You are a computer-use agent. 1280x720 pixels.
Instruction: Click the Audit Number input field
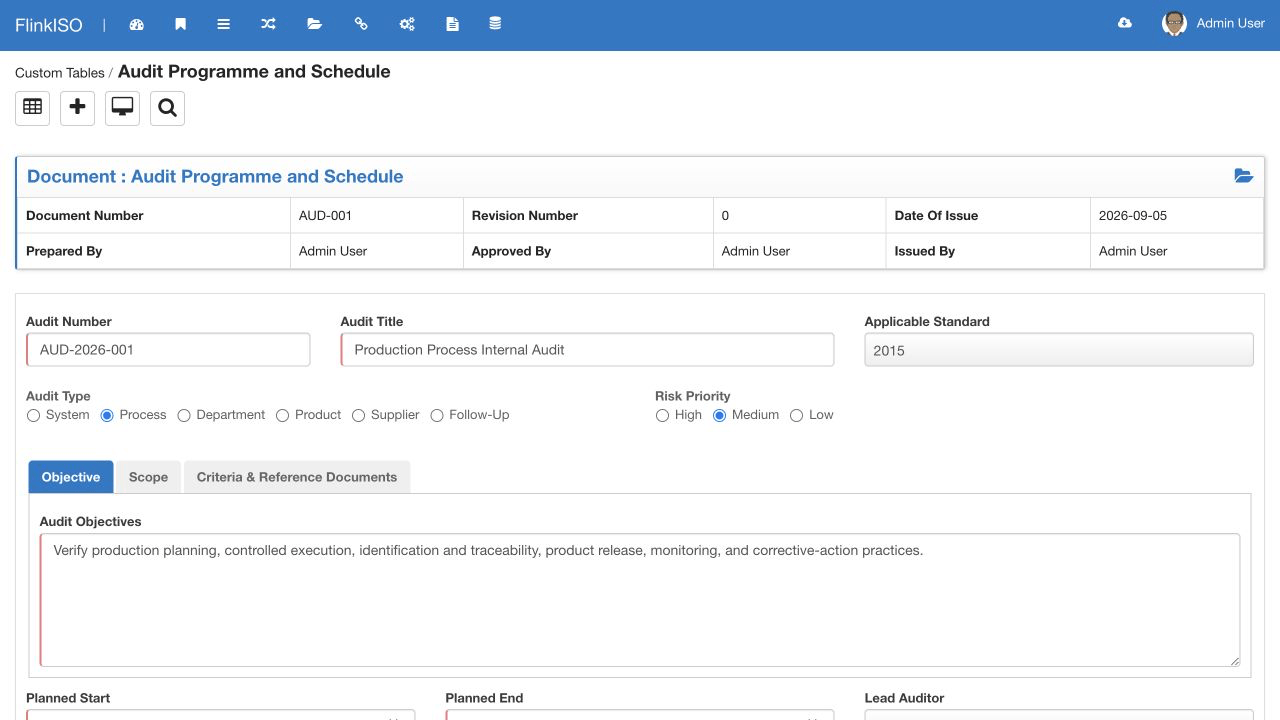click(168, 350)
